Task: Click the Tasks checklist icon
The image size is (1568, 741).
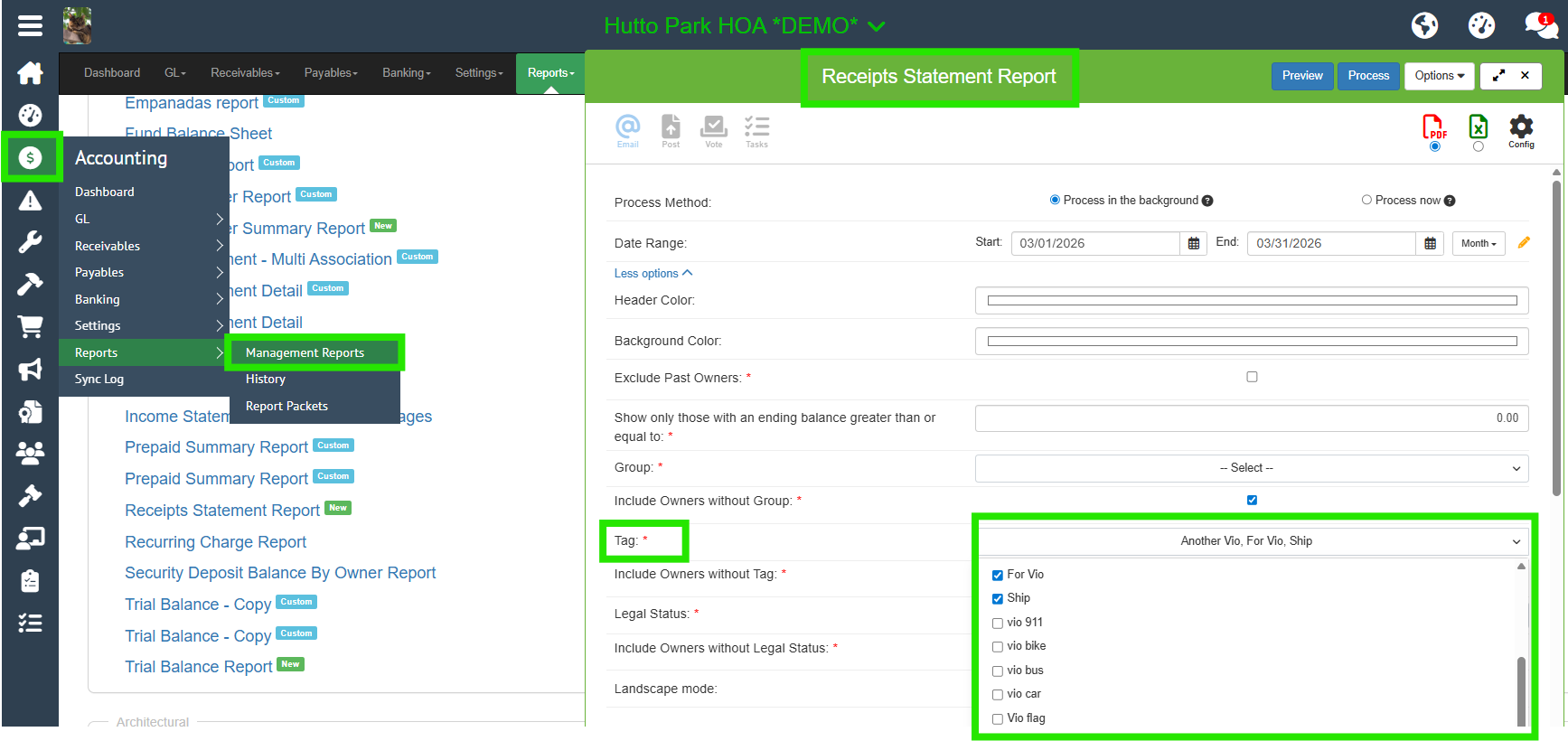Action: pyautogui.click(x=756, y=127)
